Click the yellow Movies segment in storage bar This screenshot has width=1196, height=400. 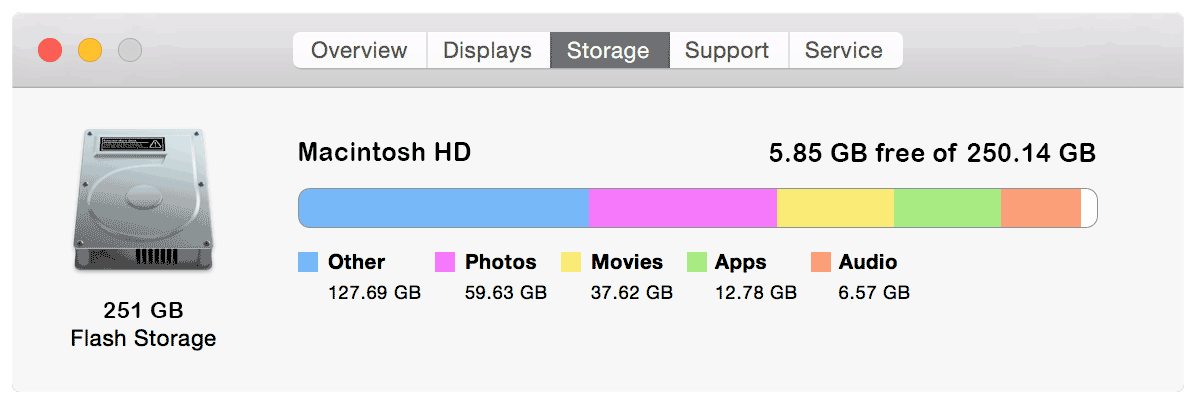835,208
